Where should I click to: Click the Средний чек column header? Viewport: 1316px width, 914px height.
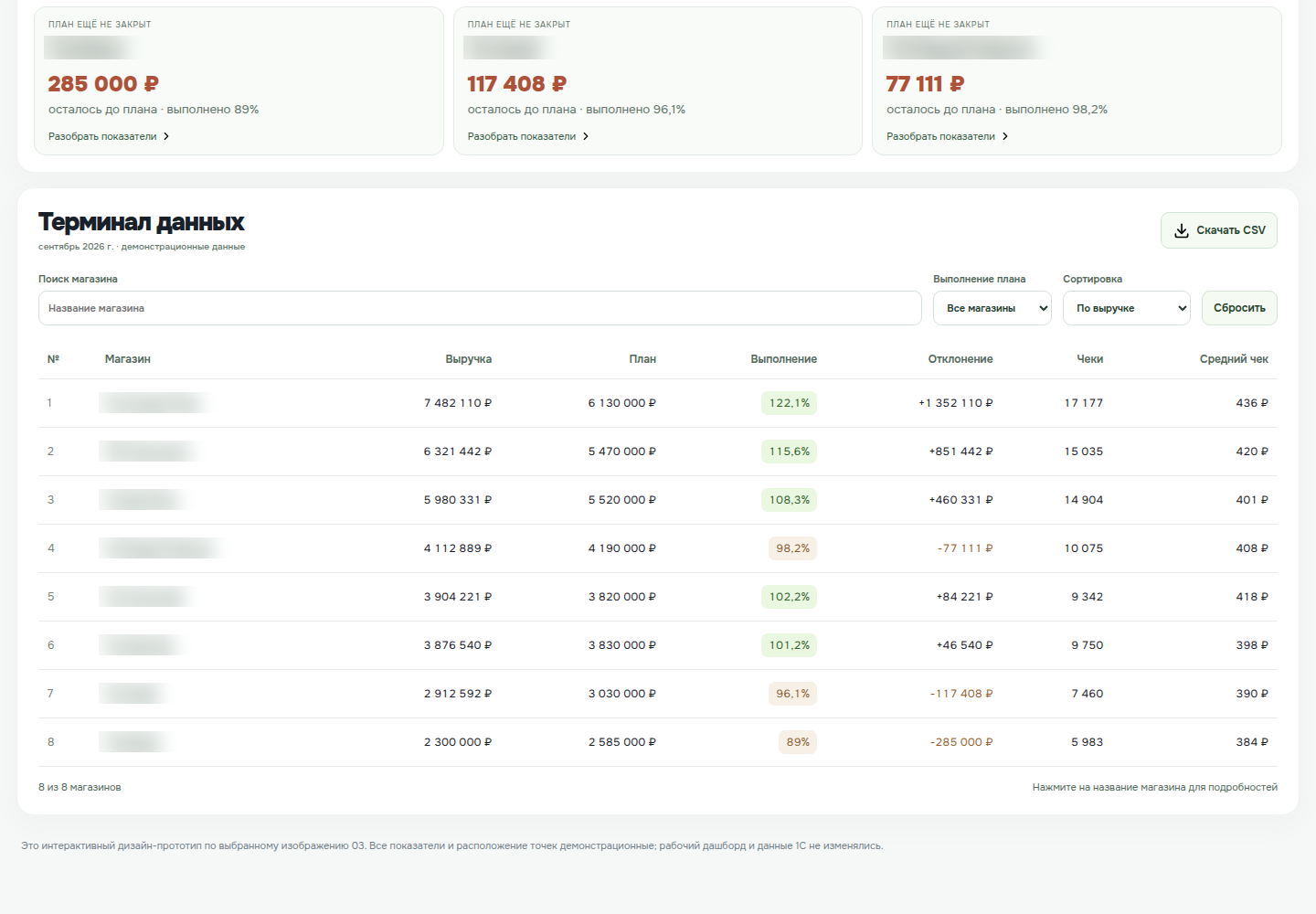click(1234, 359)
